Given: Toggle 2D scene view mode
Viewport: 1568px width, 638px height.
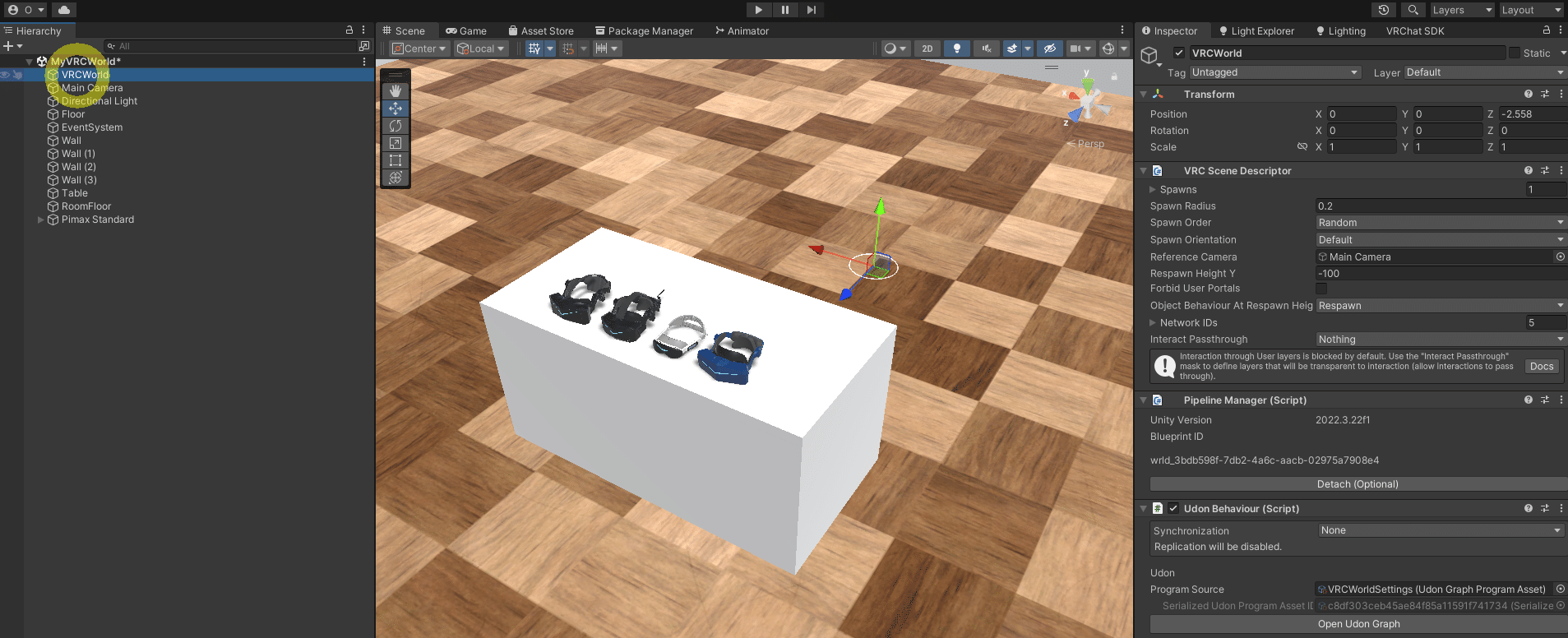Looking at the screenshot, I should click(927, 49).
